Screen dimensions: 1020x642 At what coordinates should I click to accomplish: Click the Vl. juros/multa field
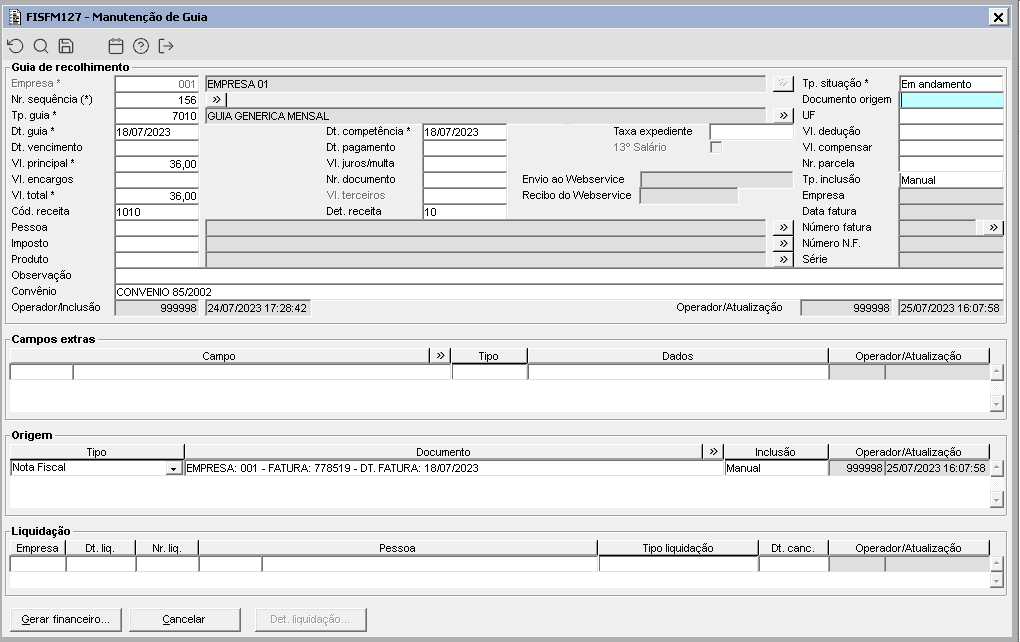[x=464, y=164]
